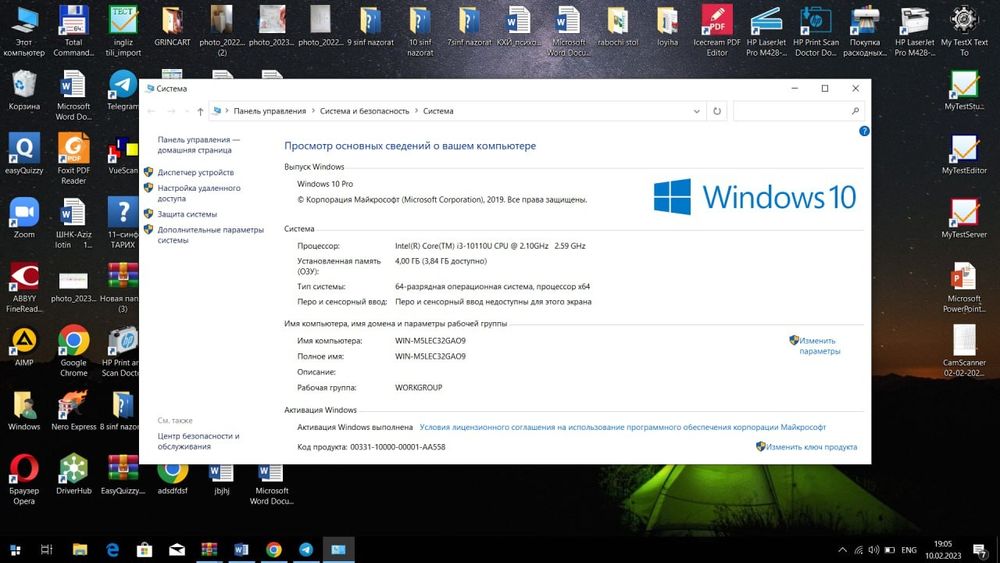Expand chevron after Система и безопасность breadcrumb
The height and width of the screenshot is (563, 1000).
click(416, 111)
